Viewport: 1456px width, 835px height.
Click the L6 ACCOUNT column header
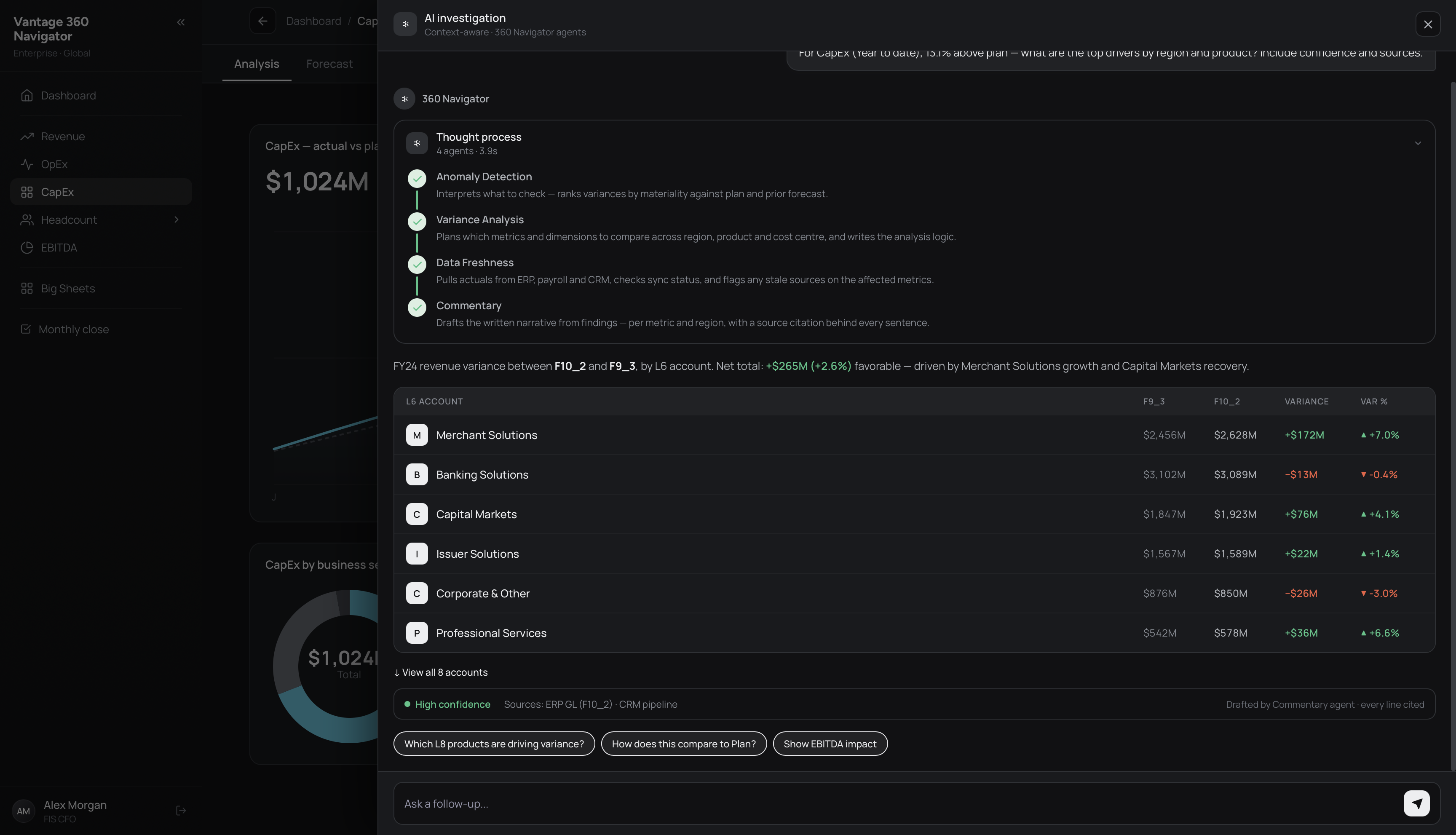coord(434,401)
